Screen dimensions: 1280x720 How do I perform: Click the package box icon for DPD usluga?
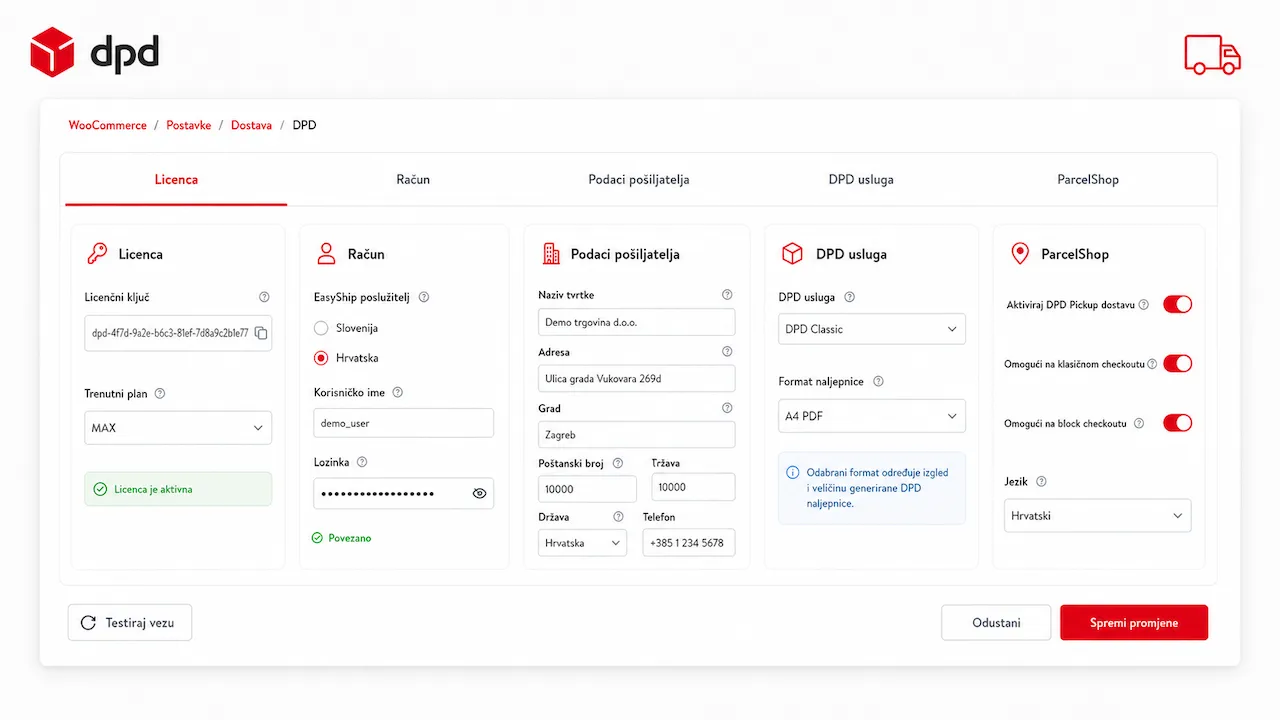point(792,254)
